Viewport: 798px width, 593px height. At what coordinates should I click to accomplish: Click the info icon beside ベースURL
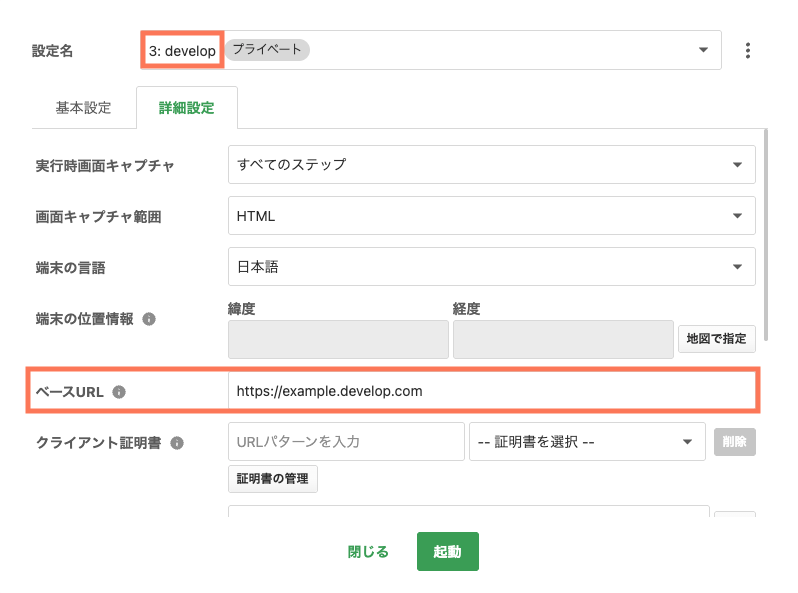pyautogui.click(x=119, y=392)
